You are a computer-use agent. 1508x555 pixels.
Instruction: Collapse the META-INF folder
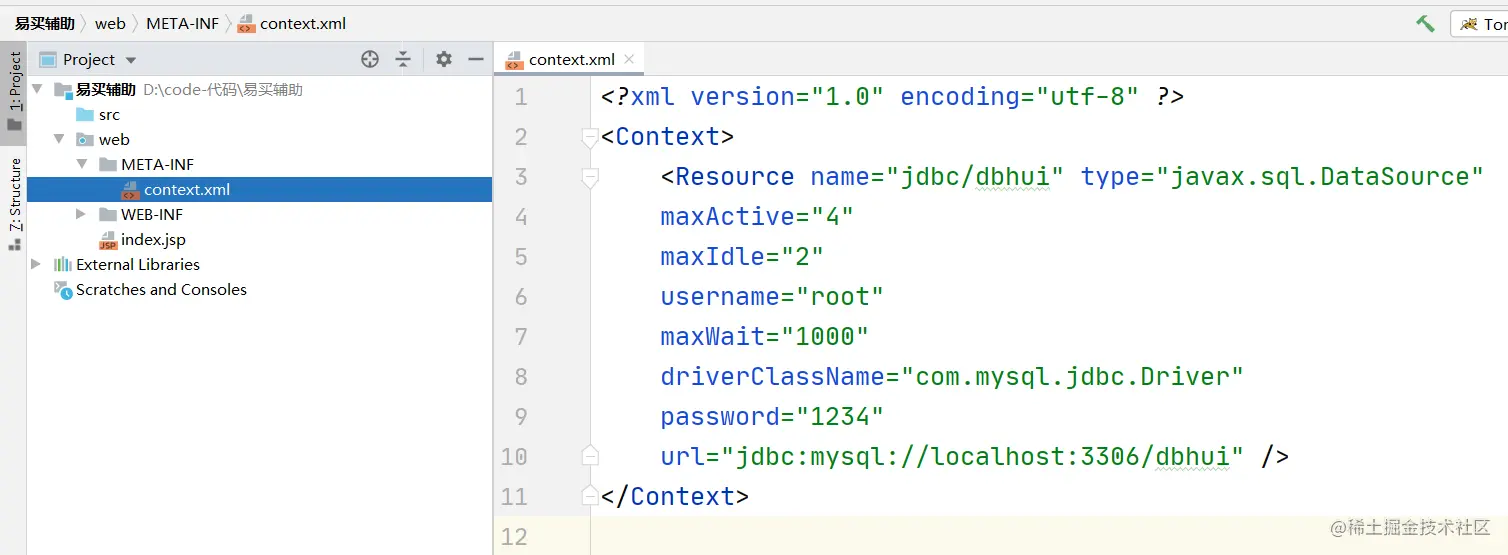click(82, 164)
